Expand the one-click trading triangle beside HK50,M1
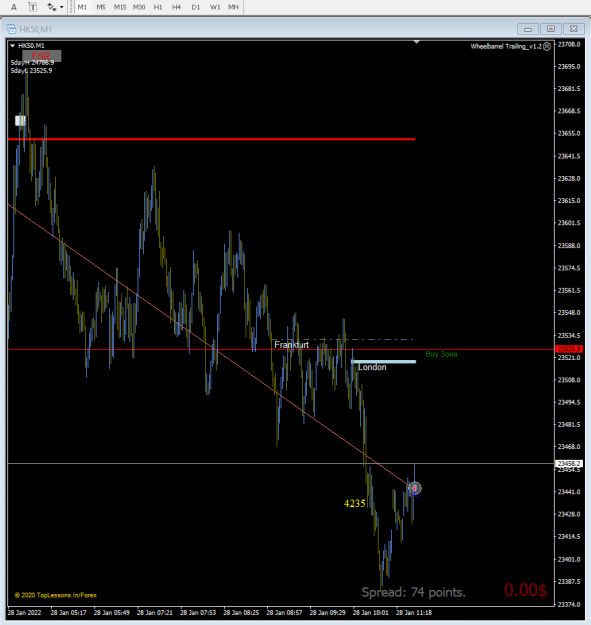Screen dimensions: 591x625 tap(12, 46)
